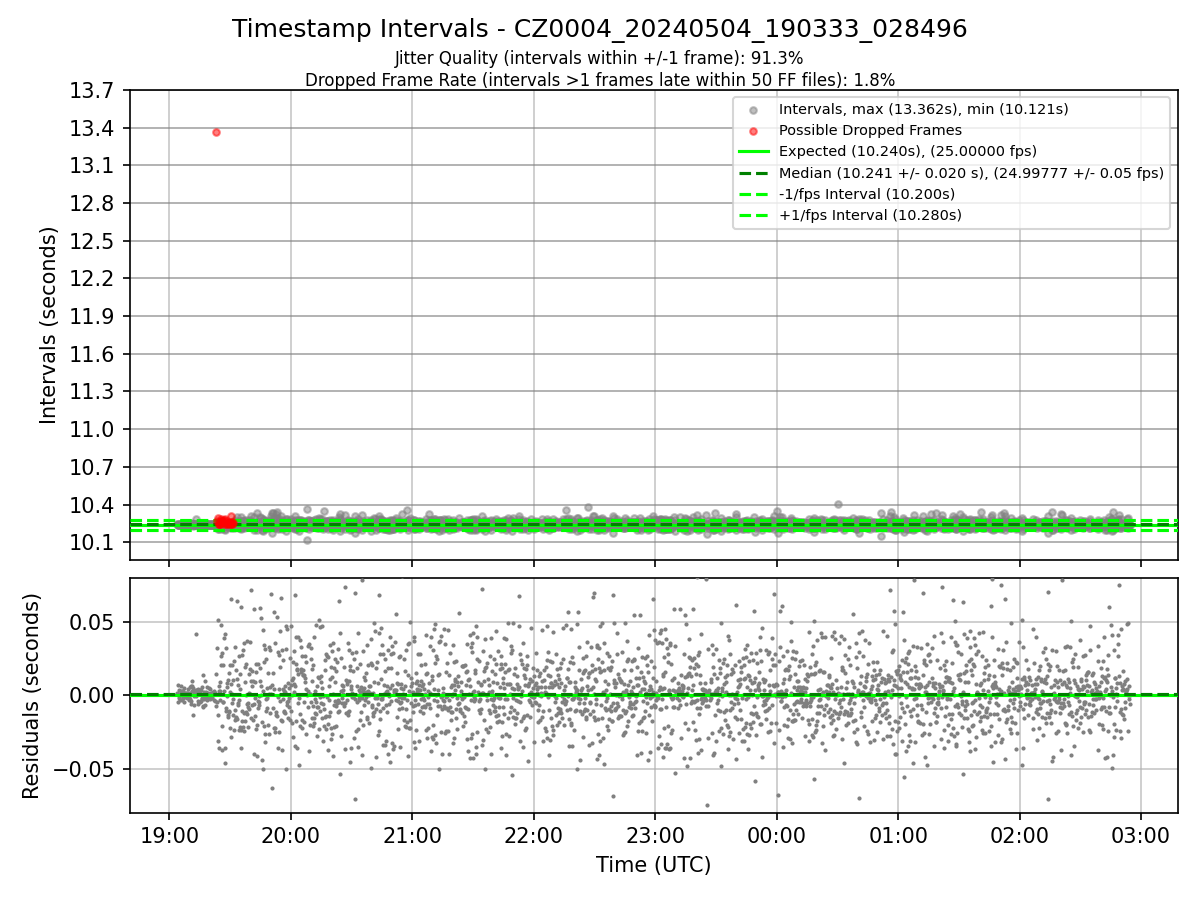This screenshot has width=1200, height=900.
Task: Click the '0.00' residuals tick label
Action: 94,695
